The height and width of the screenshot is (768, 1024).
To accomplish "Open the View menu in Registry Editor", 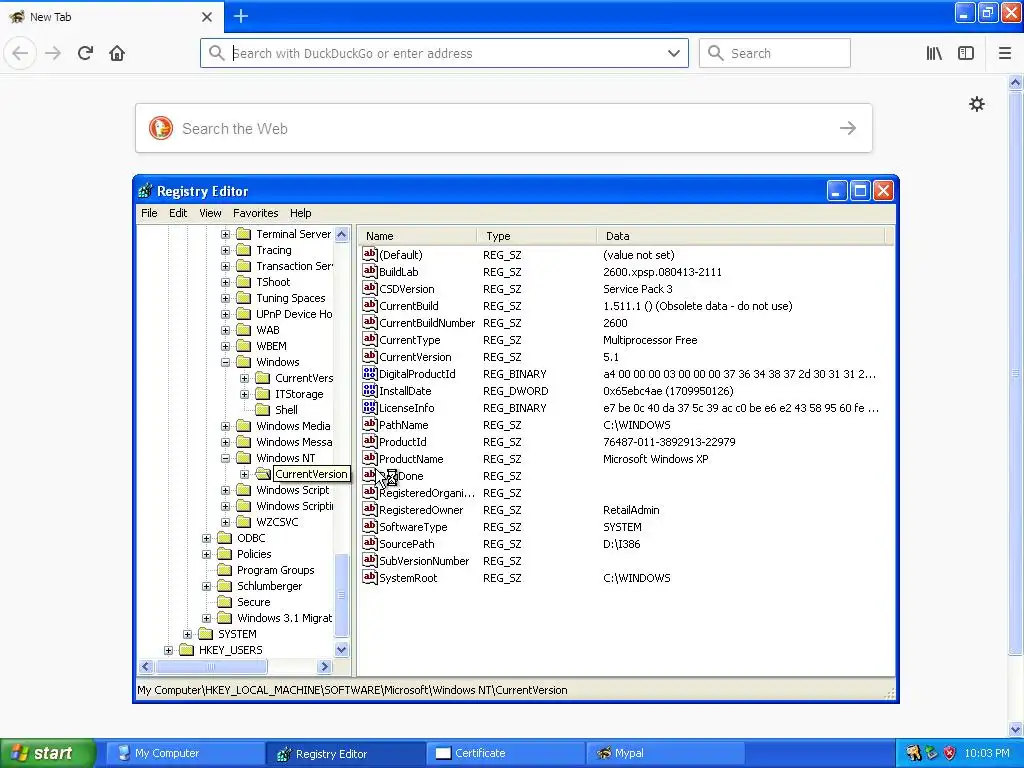I will pyautogui.click(x=210, y=213).
